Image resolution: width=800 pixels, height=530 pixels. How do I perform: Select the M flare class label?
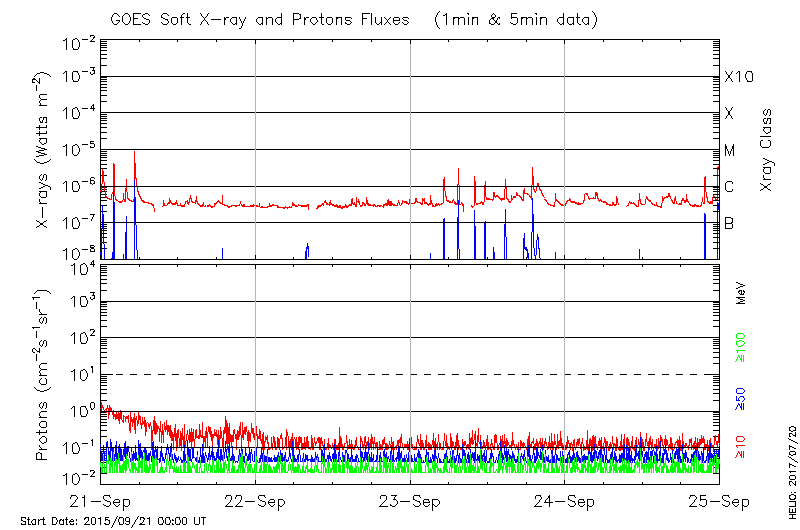pyautogui.click(x=730, y=150)
